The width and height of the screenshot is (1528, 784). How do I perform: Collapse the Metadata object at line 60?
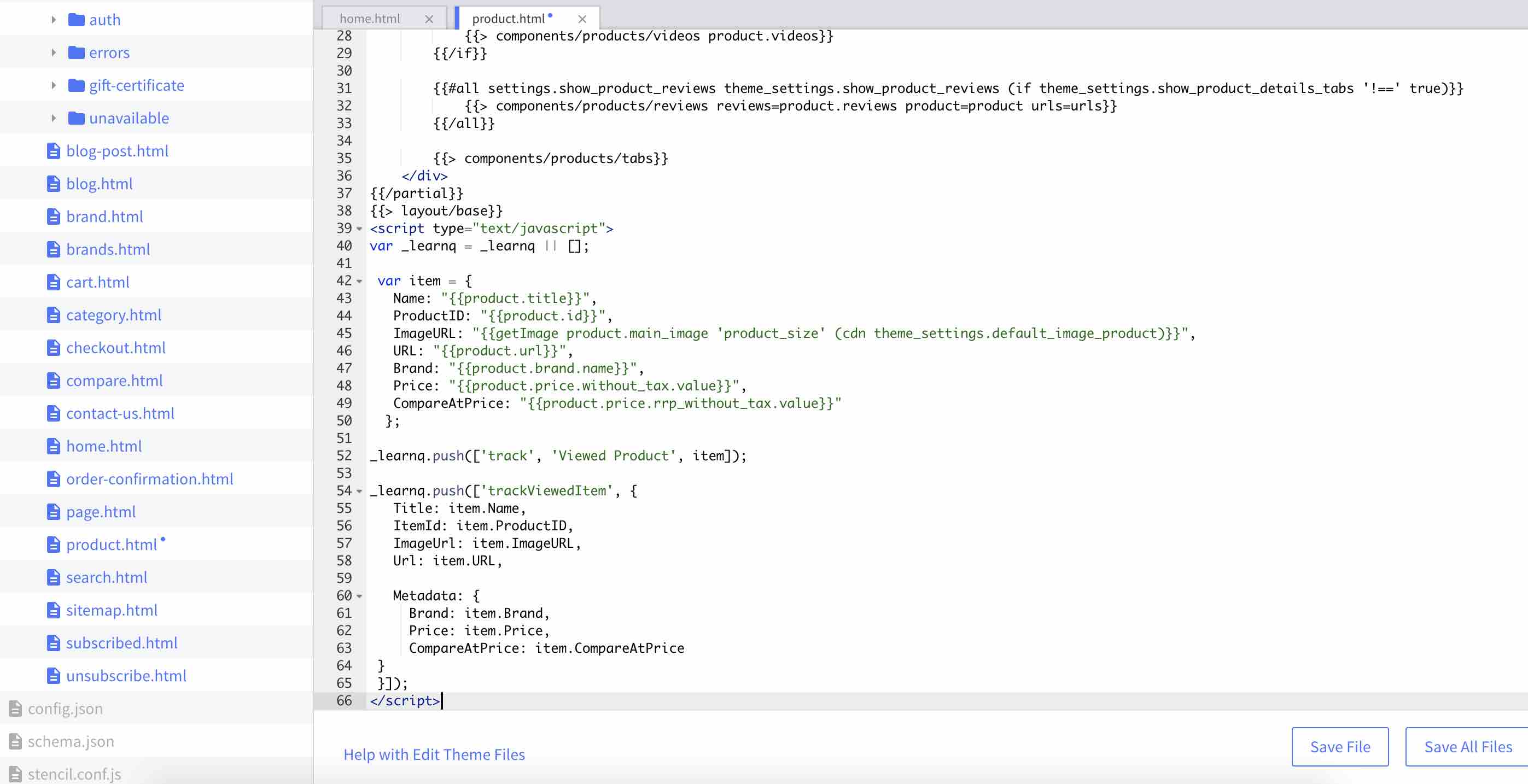[x=360, y=595]
